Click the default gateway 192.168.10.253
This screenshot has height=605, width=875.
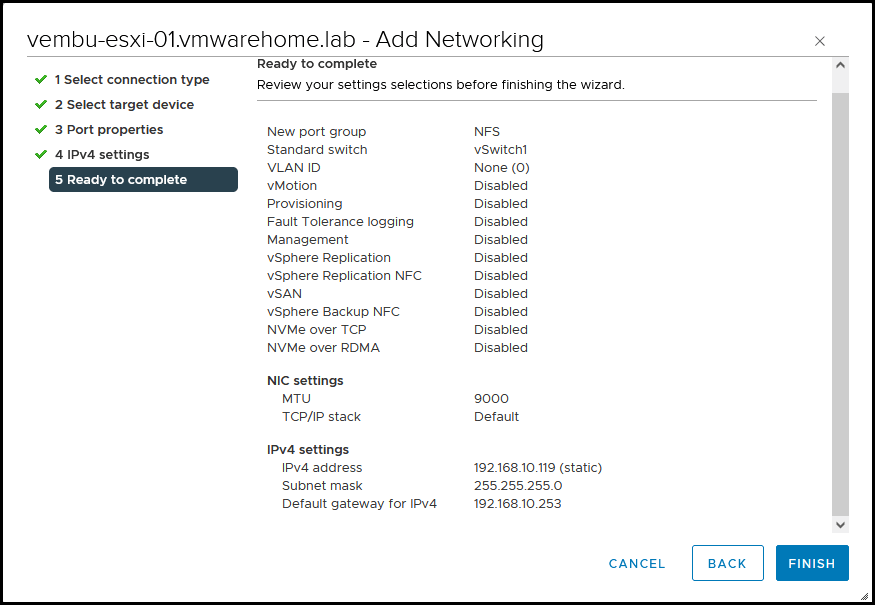[x=517, y=503]
